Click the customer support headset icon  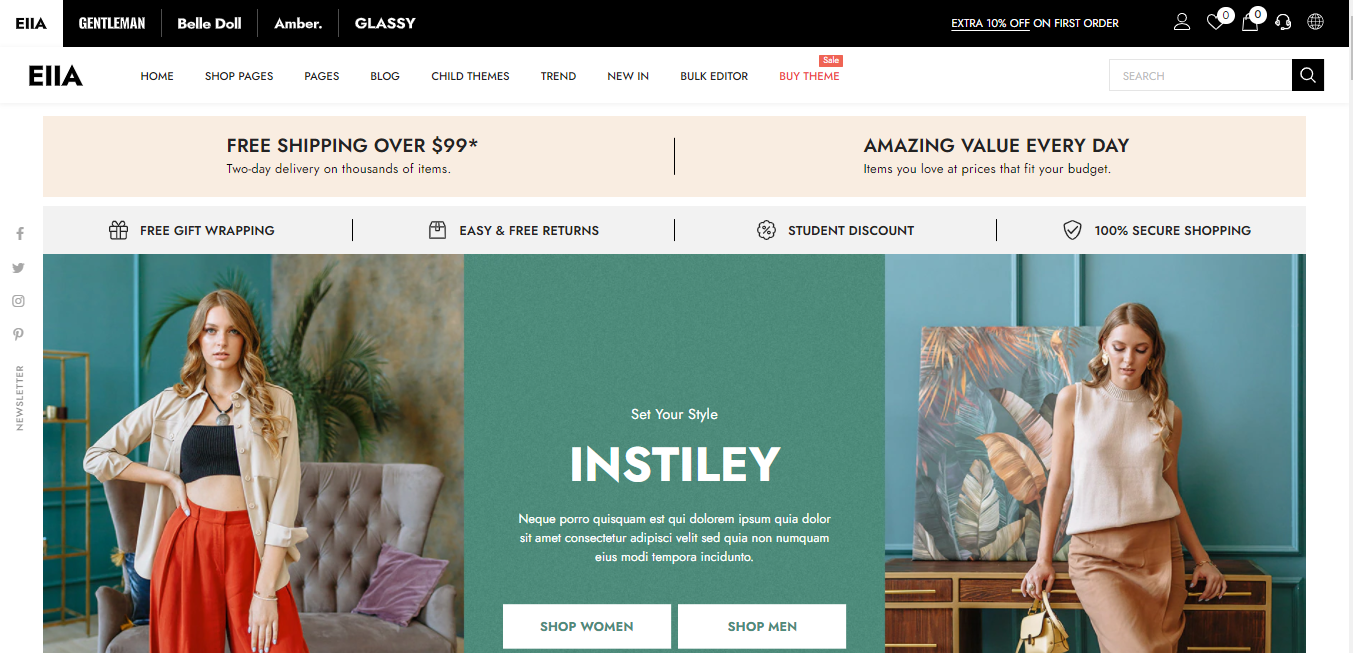click(1283, 22)
